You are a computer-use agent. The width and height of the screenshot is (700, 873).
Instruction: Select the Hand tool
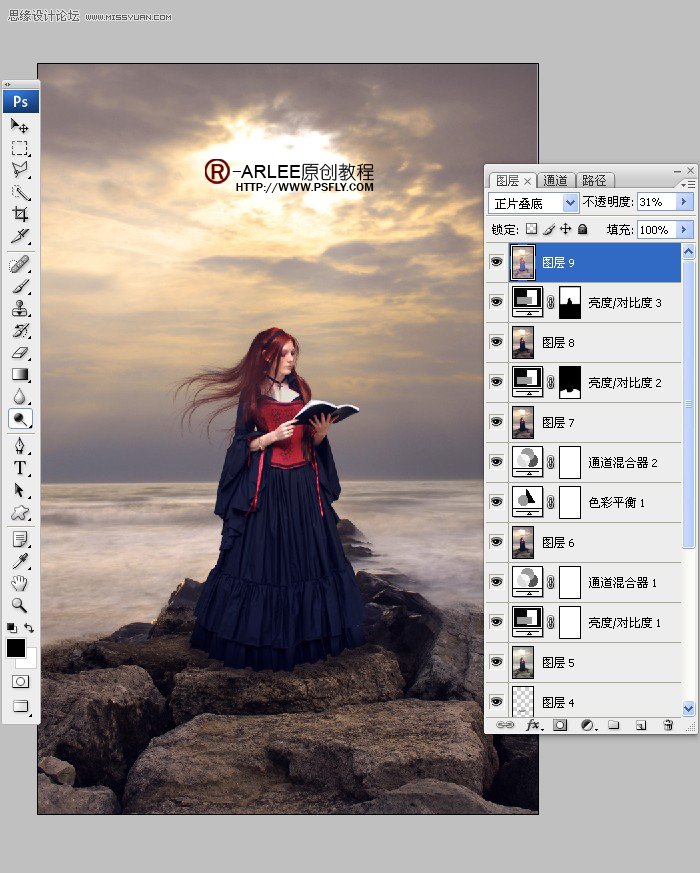coord(19,583)
